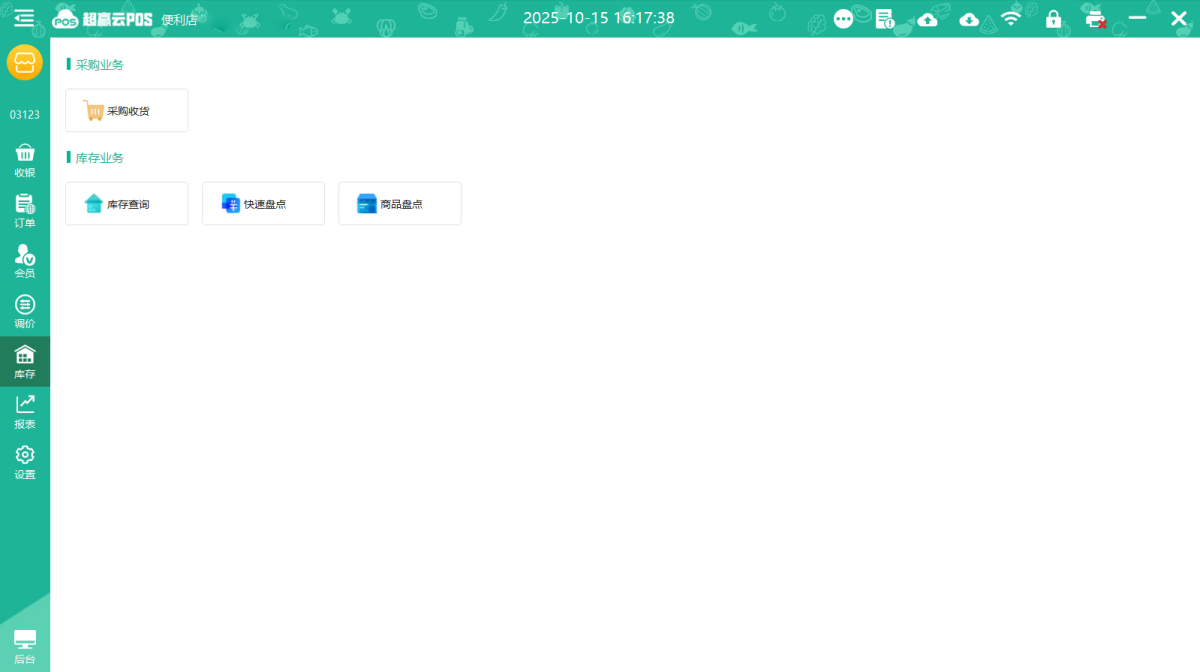
Task: Collapse the sidebar with the hamburger icon
Action: (x=24, y=18)
